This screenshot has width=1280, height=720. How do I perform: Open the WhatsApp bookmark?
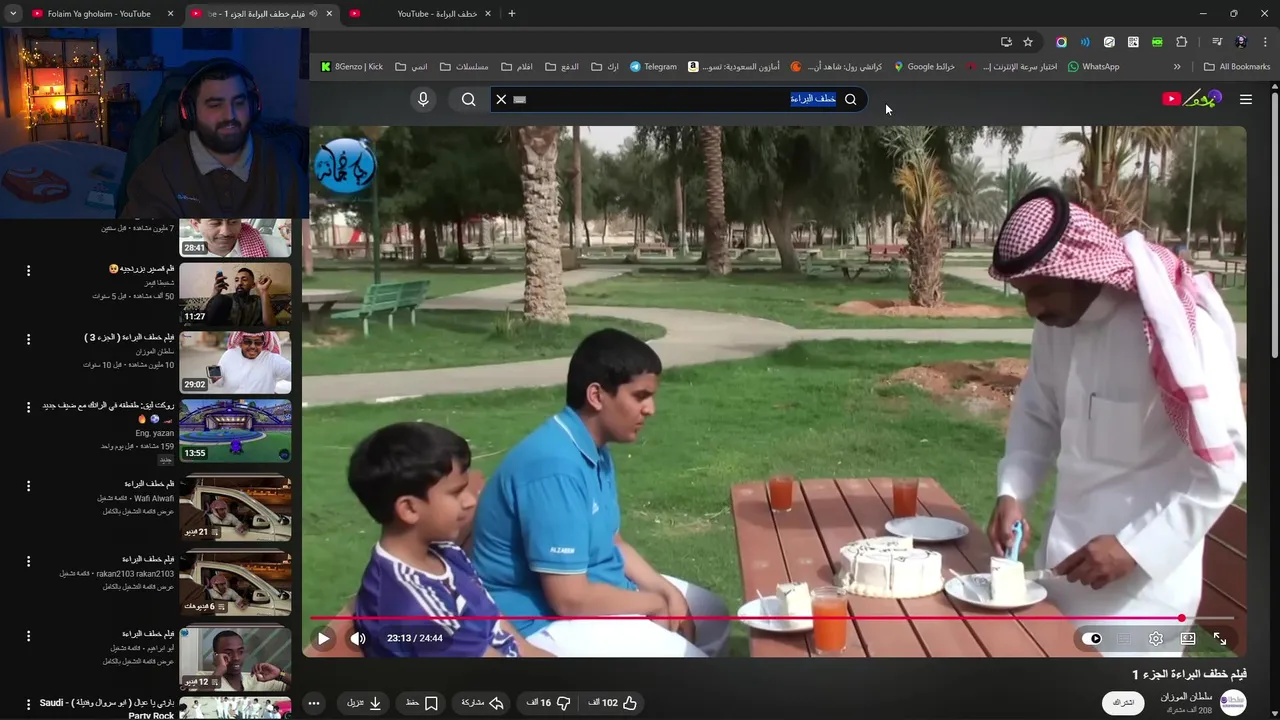(x=1093, y=67)
